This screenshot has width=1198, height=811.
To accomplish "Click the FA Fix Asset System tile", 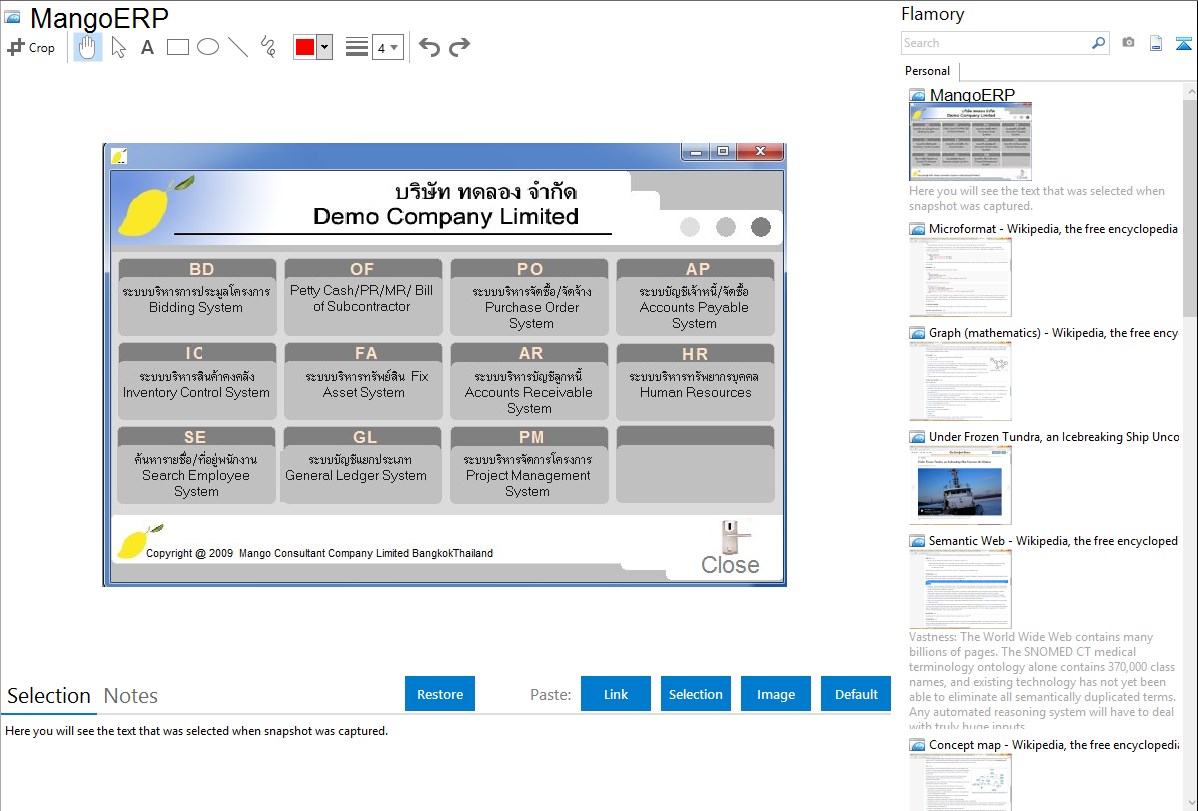I will point(363,381).
